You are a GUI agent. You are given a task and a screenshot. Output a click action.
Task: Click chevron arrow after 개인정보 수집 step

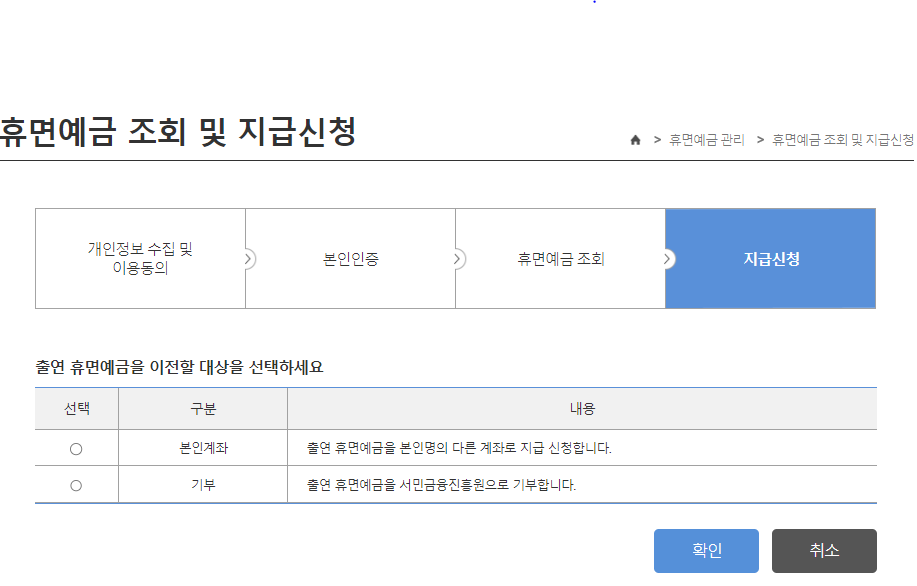pyautogui.click(x=249, y=258)
